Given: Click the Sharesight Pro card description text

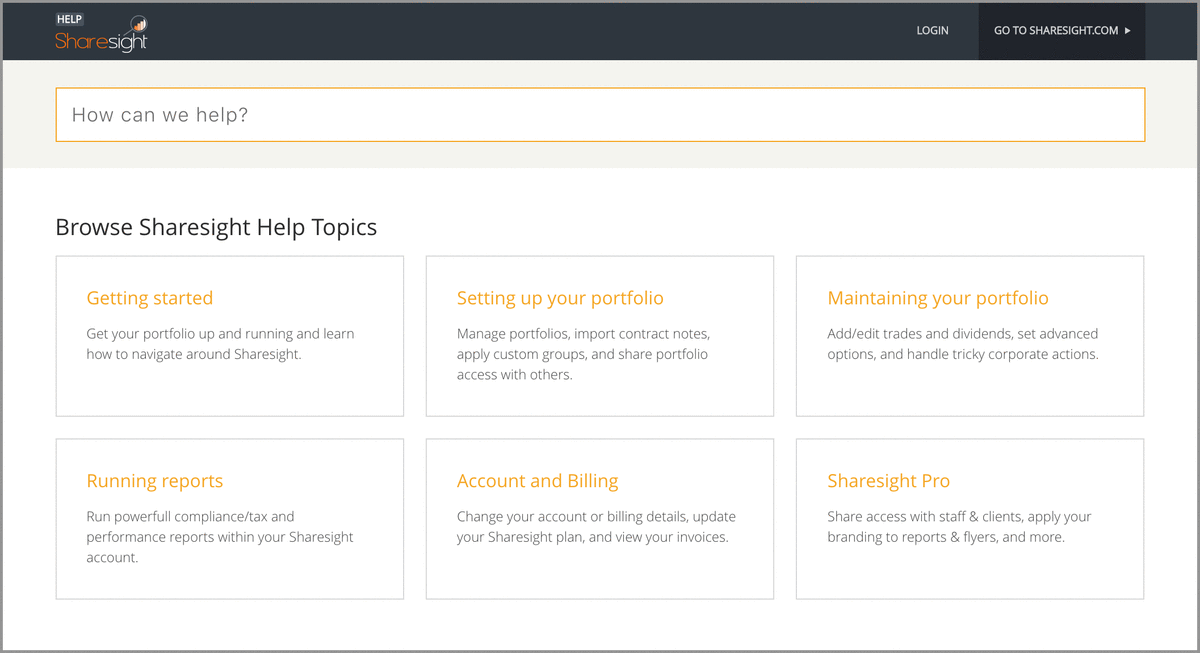Looking at the screenshot, I should click(959, 527).
